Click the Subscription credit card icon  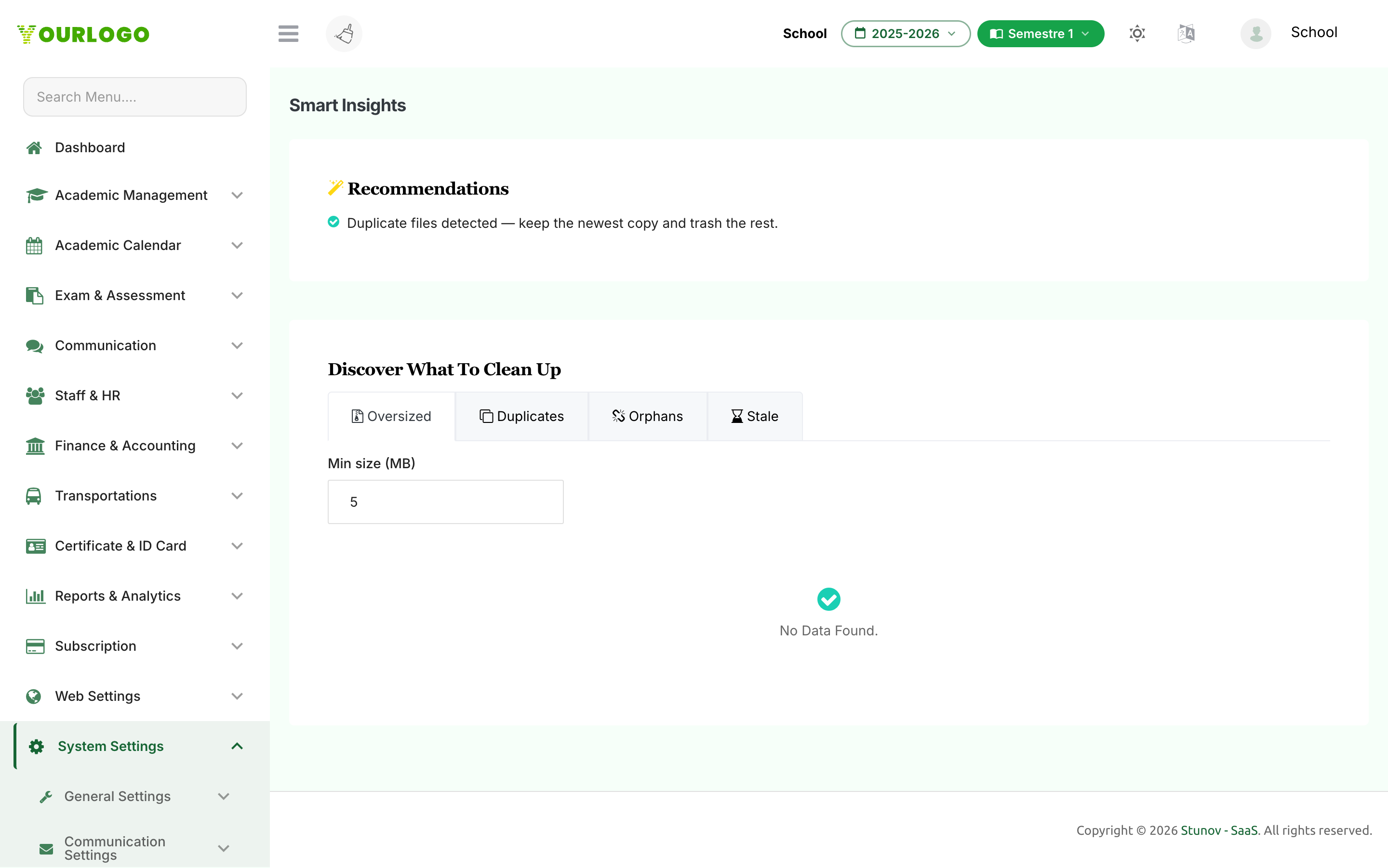35,646
